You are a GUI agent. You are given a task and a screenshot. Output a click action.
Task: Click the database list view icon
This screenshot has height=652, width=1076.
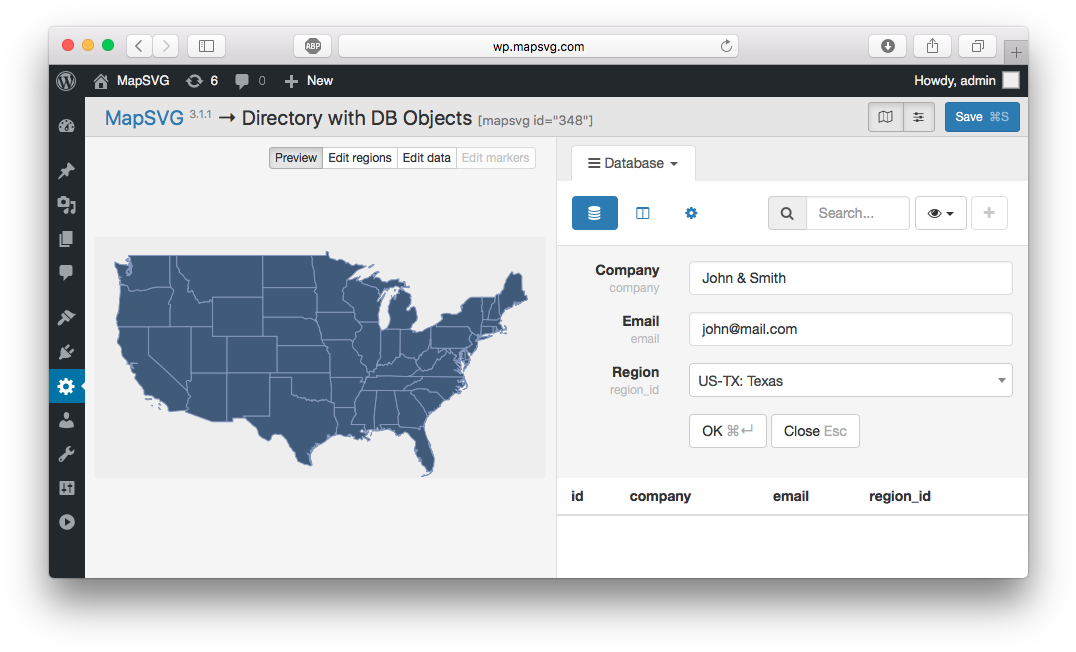point(594,213)
